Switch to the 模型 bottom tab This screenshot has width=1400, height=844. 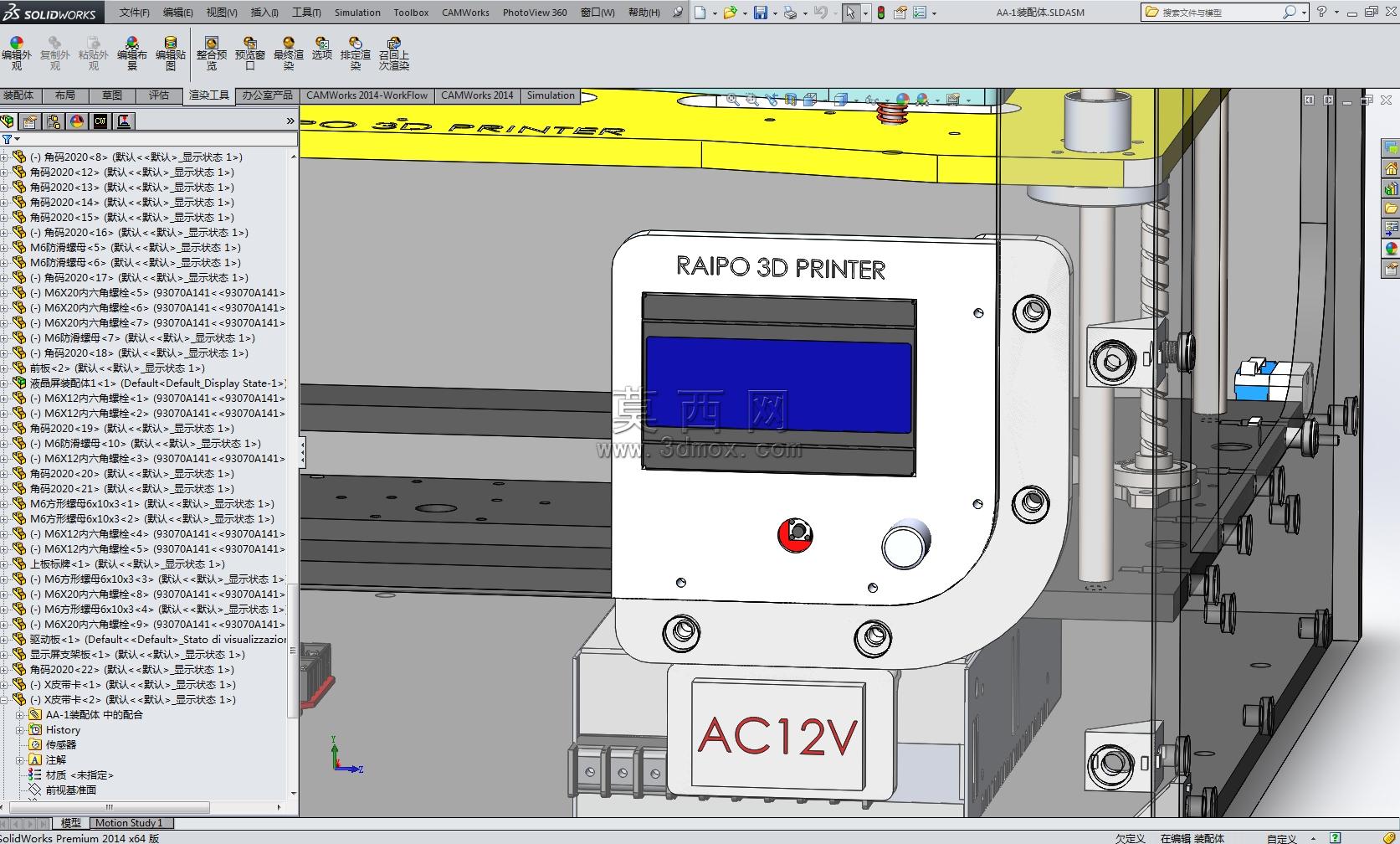click(x=71, y=823)
